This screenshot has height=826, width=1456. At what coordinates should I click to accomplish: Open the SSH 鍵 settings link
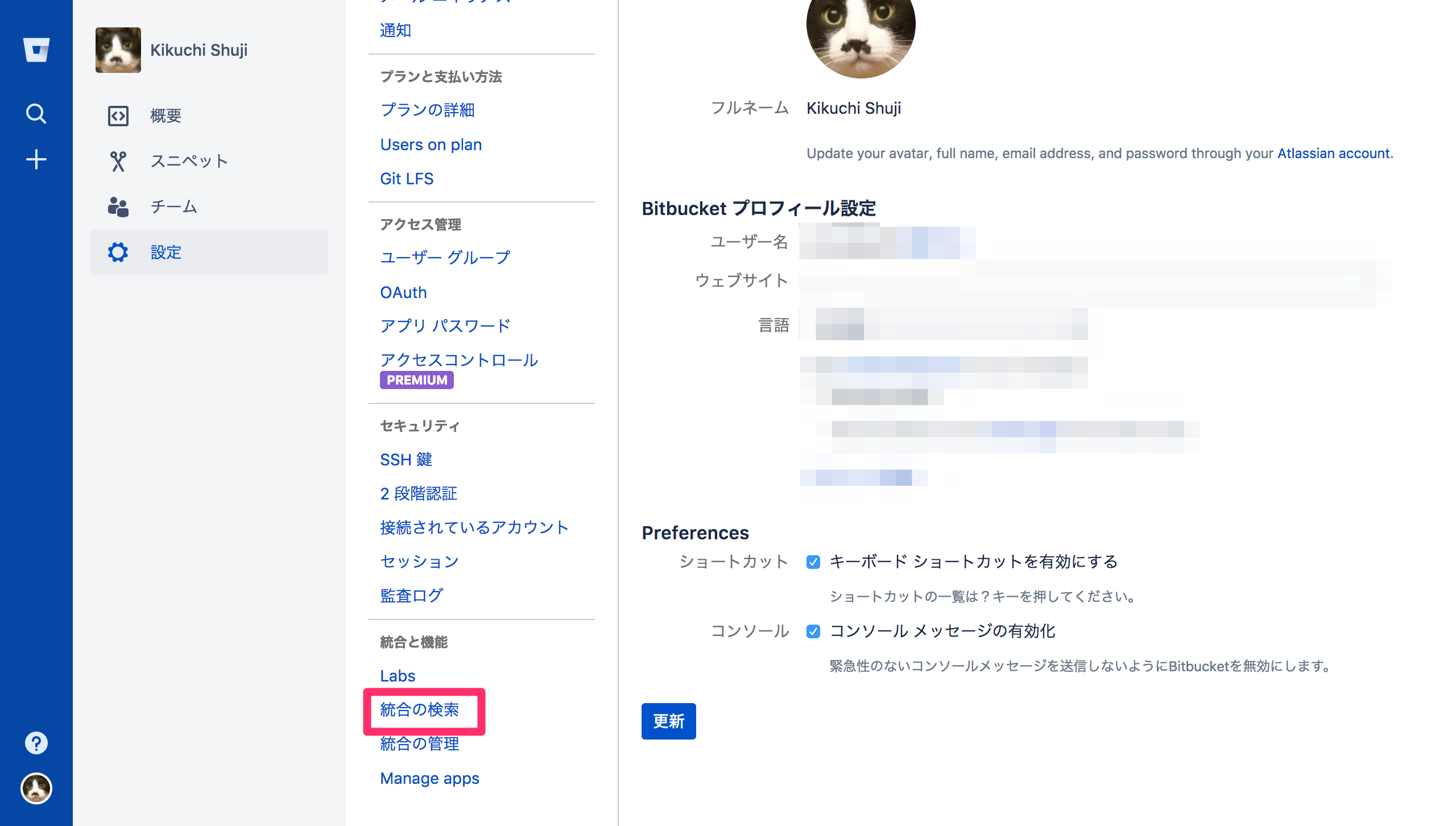pyautogui.click(x=406, y=459)
